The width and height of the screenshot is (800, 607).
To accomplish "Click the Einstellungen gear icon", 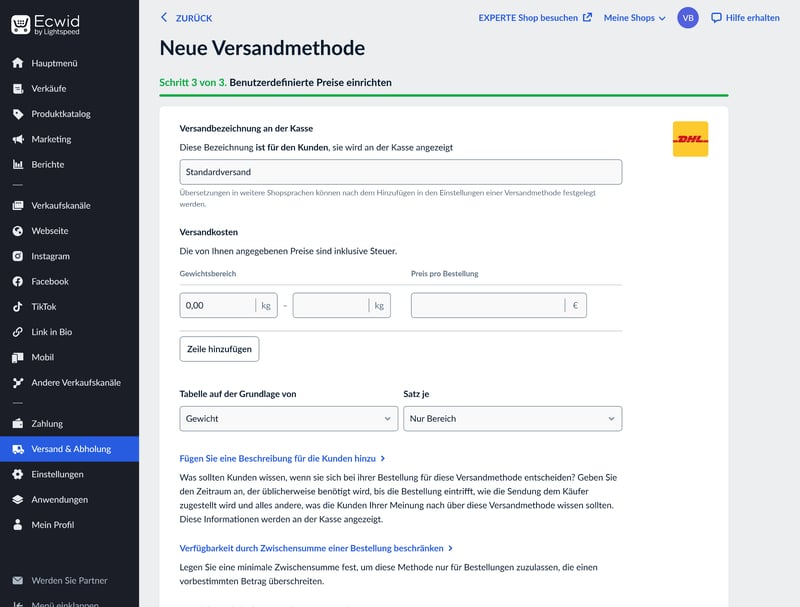I will point(18,474).
